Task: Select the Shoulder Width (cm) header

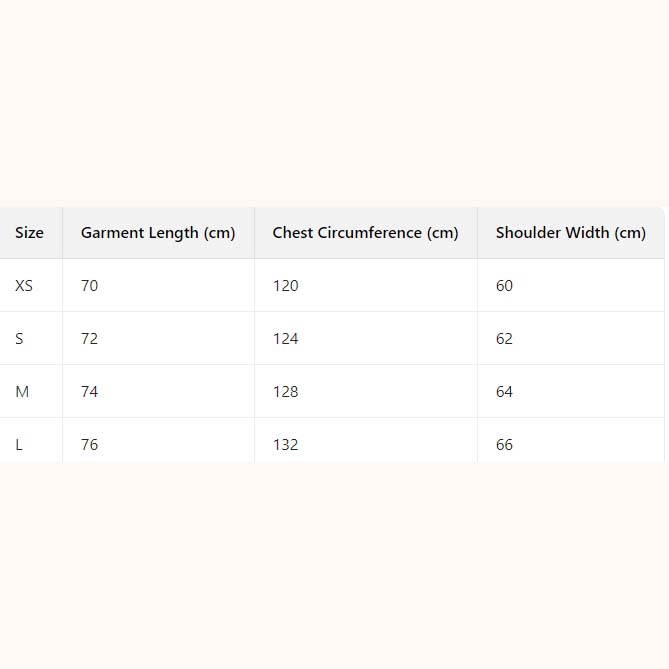Action: click(x=571, y=233)
